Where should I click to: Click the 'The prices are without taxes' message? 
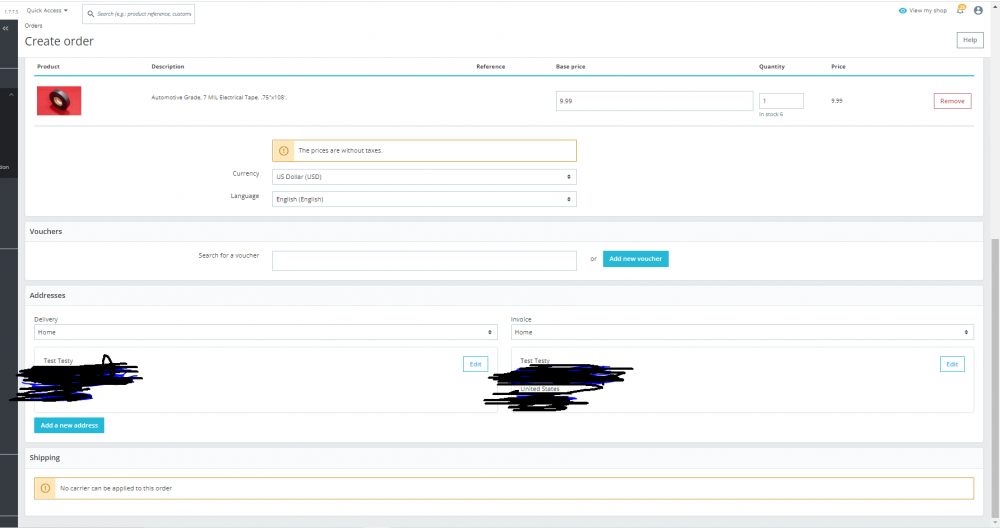341,150
